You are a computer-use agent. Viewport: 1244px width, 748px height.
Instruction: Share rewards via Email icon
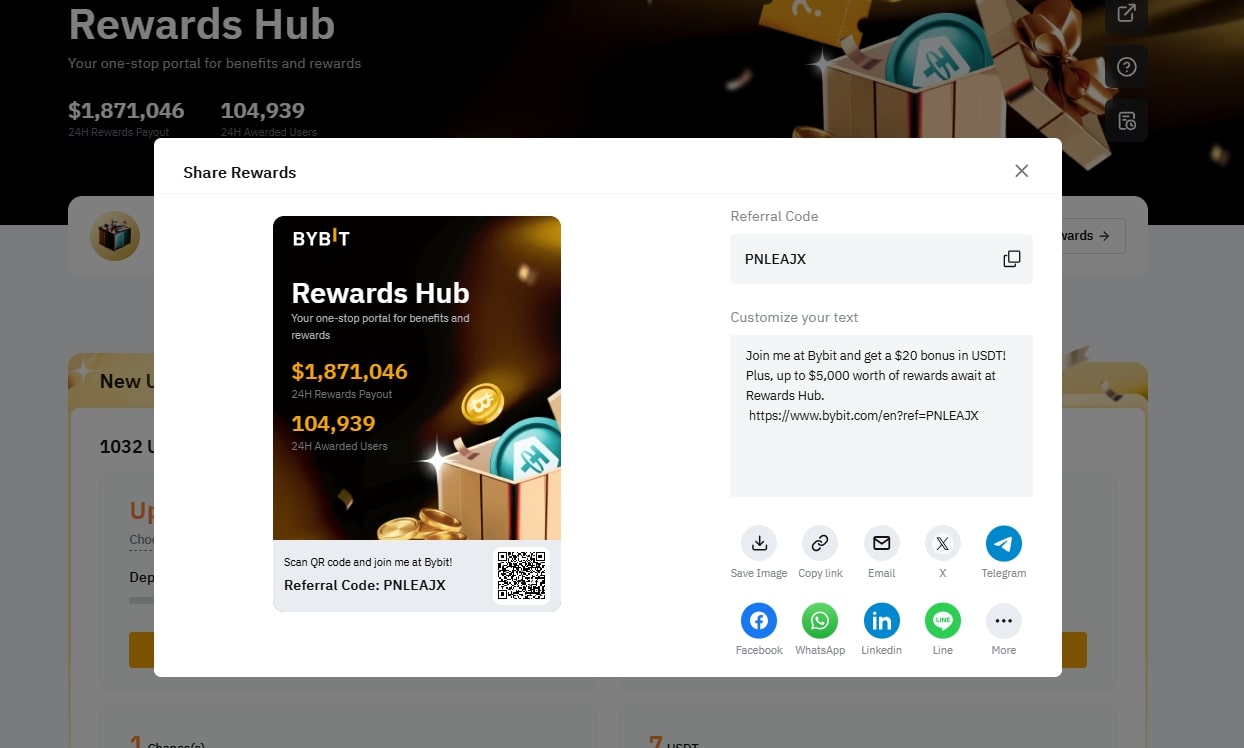tap(881, 543)
